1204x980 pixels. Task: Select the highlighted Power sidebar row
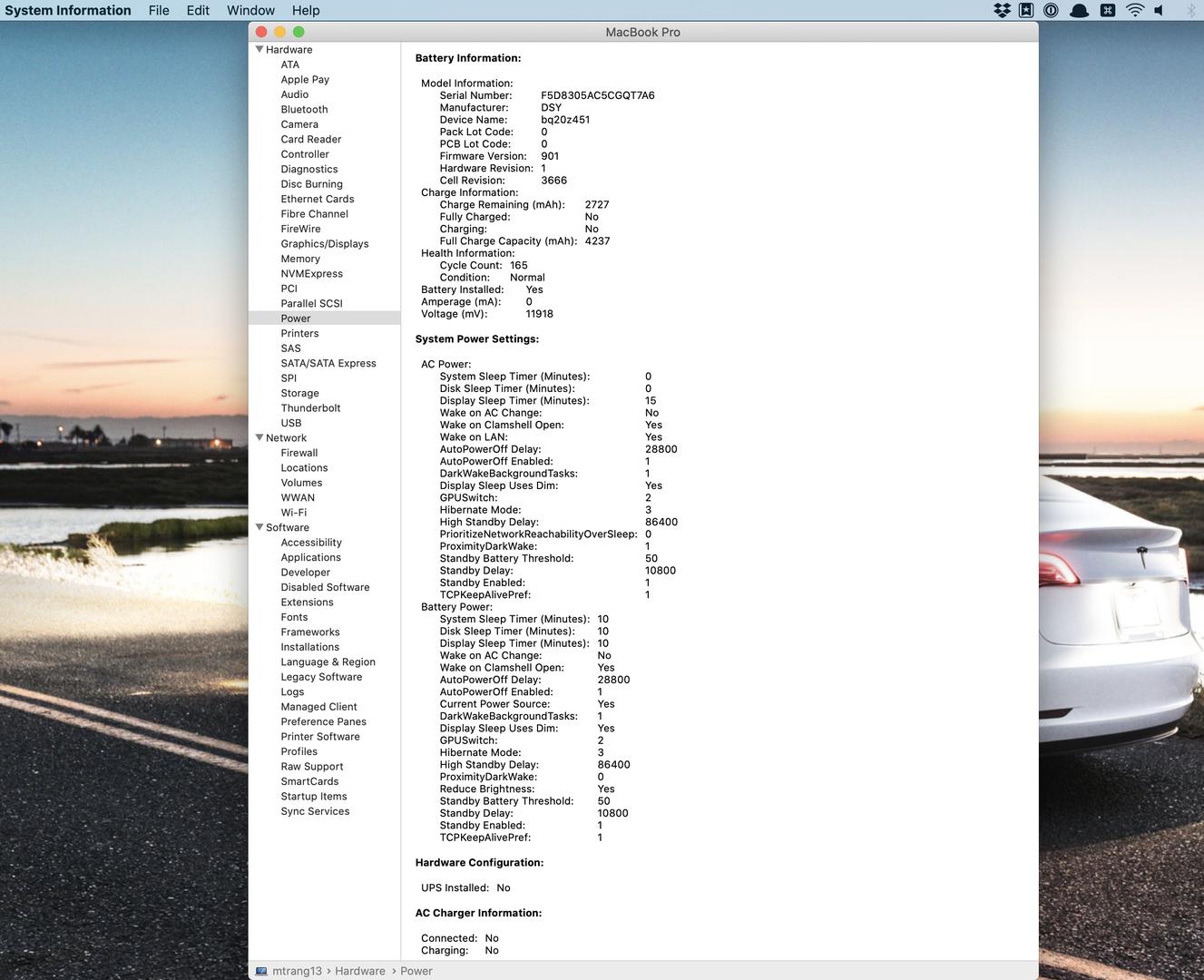point(325,318)
